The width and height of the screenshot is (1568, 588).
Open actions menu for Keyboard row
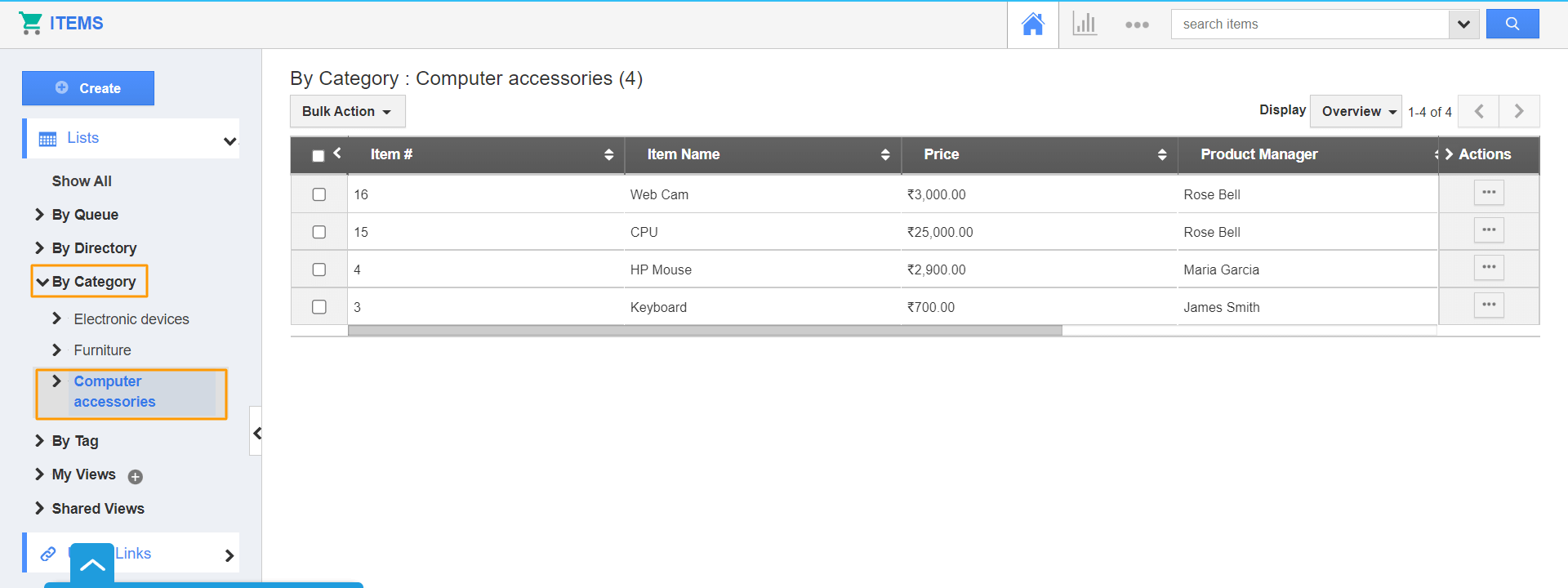[x=1488, y=306]
